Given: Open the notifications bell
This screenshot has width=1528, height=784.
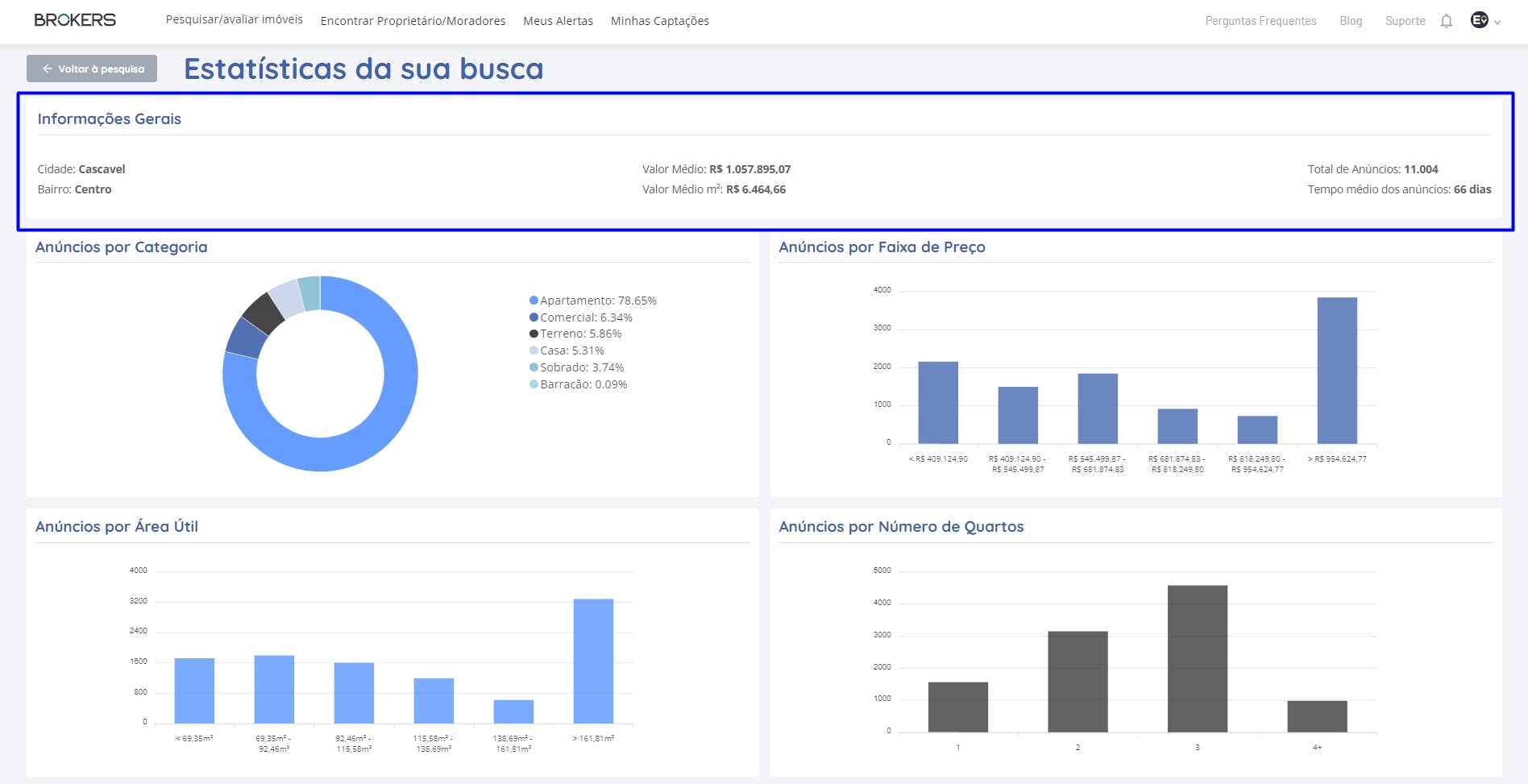Looking at the screenshot, I should click(1447, 21).
